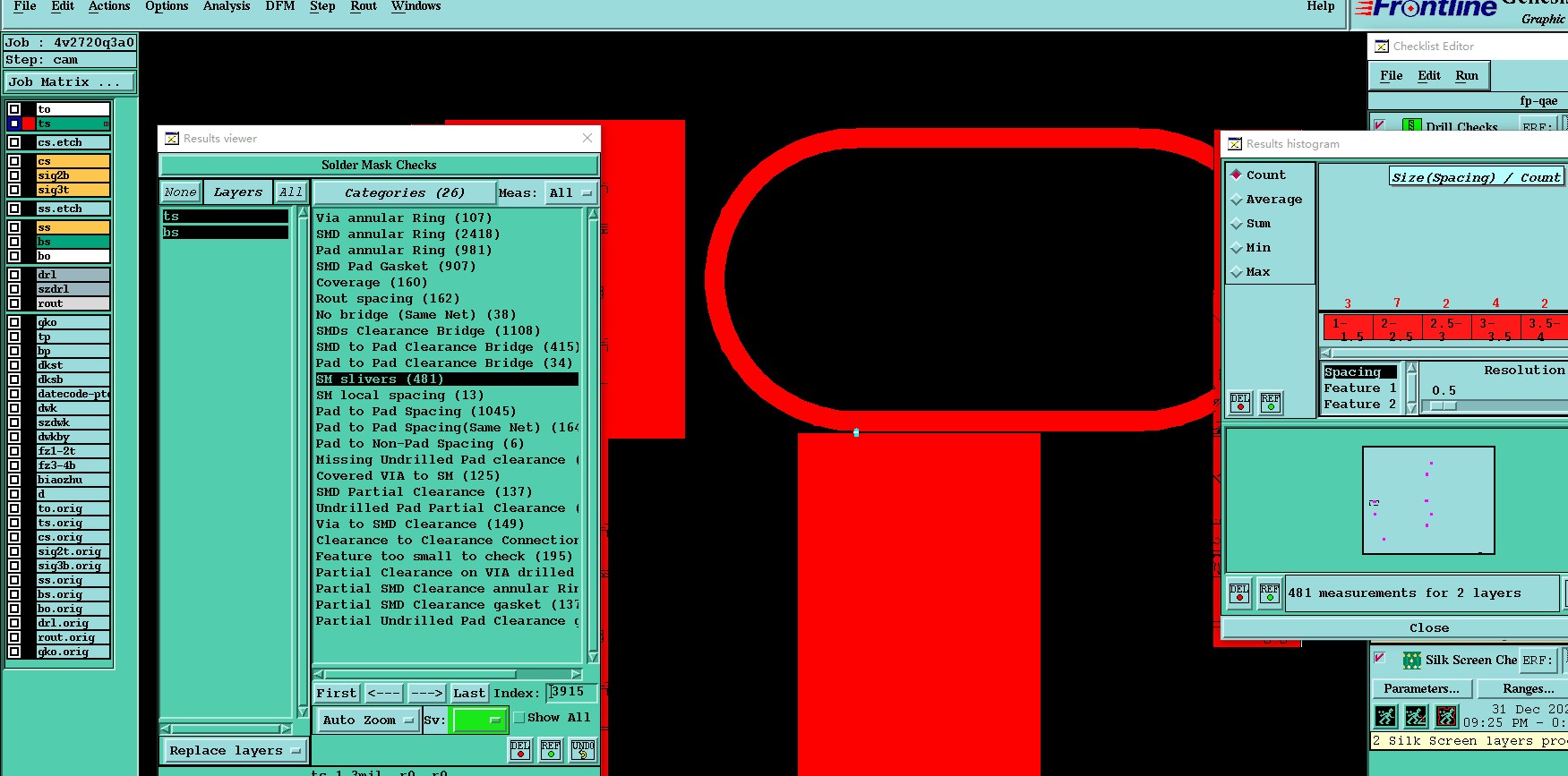Open Auto Zoom dropdown
This screenshot has width=1568, height=776.
pos(368,720)
